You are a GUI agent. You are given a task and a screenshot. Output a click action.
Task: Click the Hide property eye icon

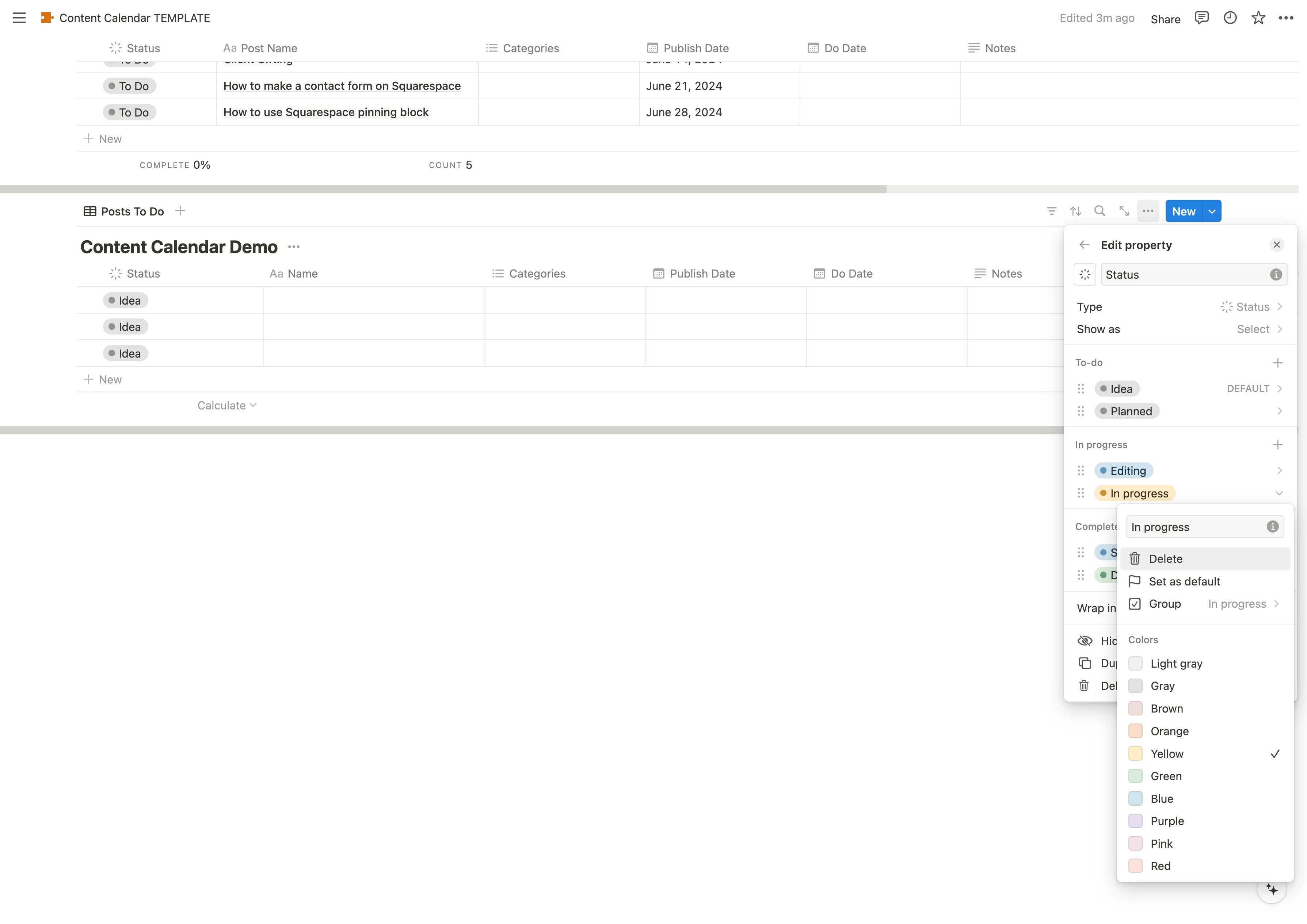[x=1085, y=641]
